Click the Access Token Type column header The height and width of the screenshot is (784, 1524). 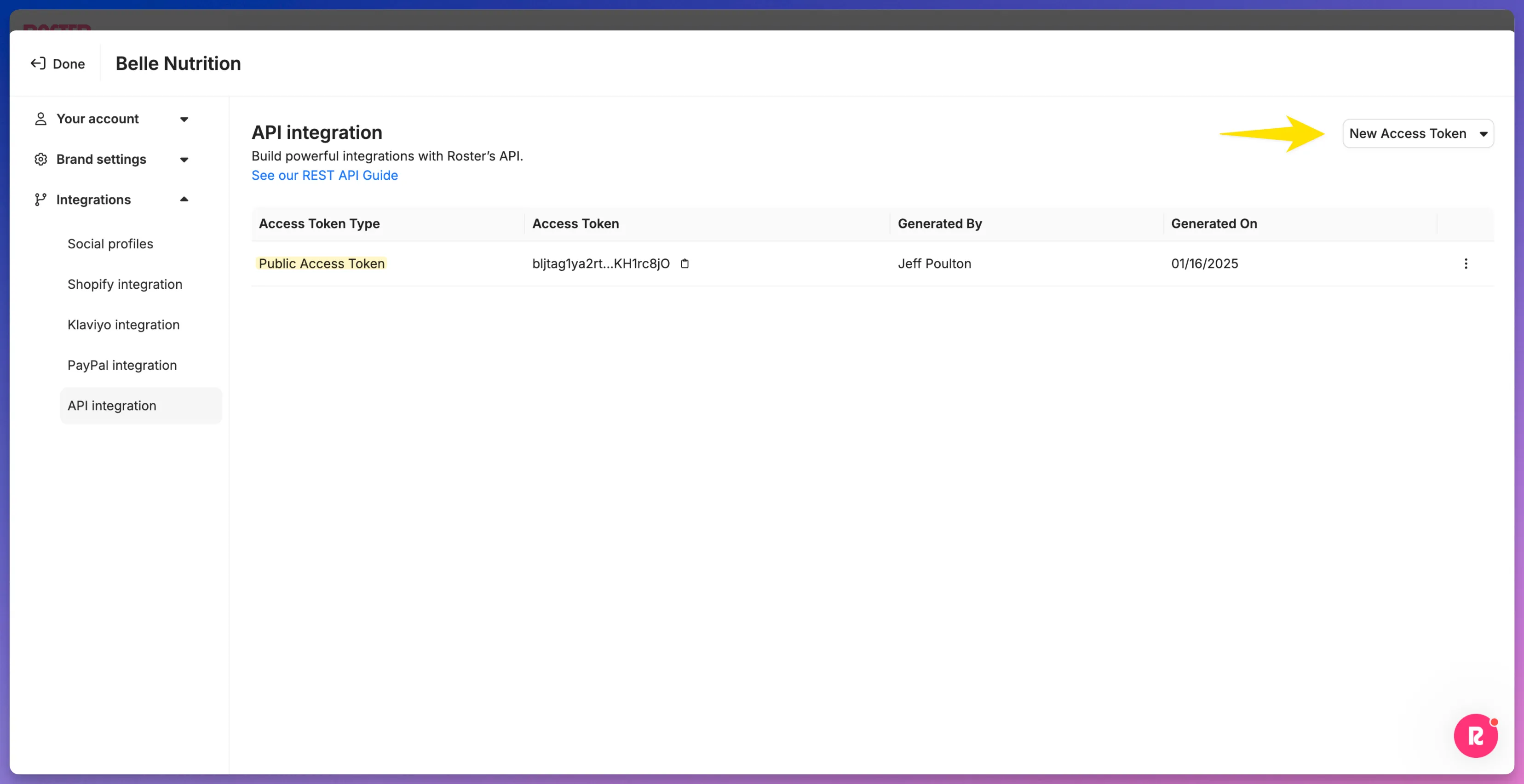click(319, 223)
